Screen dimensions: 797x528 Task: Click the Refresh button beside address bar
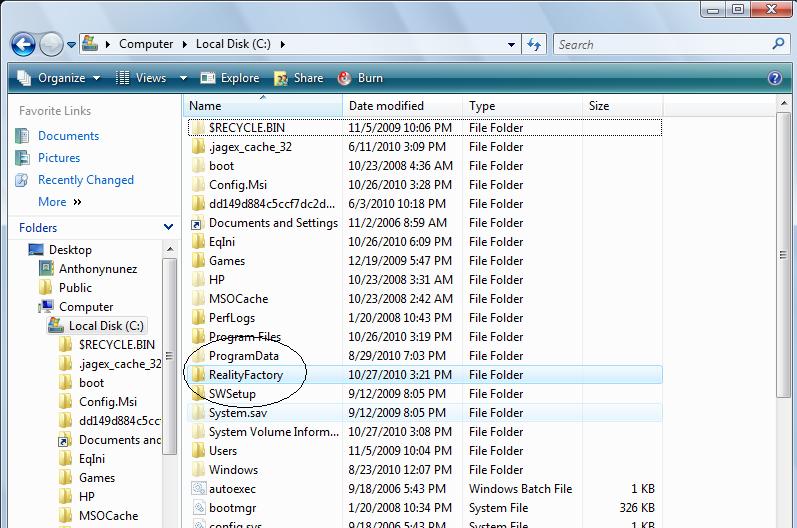(534, 44)
